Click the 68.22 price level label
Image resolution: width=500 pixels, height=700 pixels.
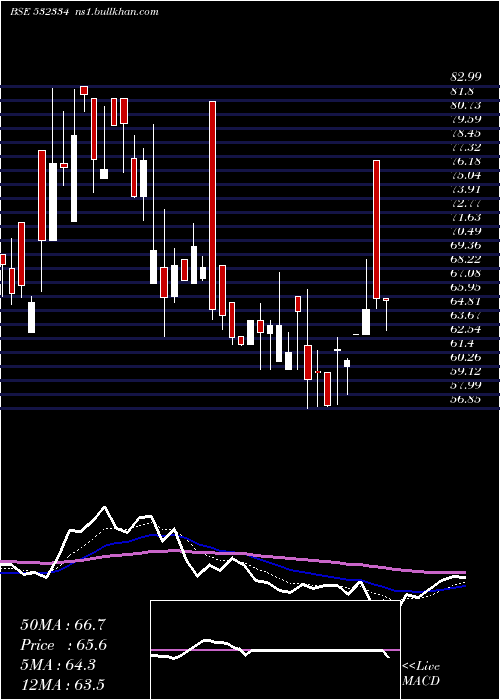click(x=466, y=259)
